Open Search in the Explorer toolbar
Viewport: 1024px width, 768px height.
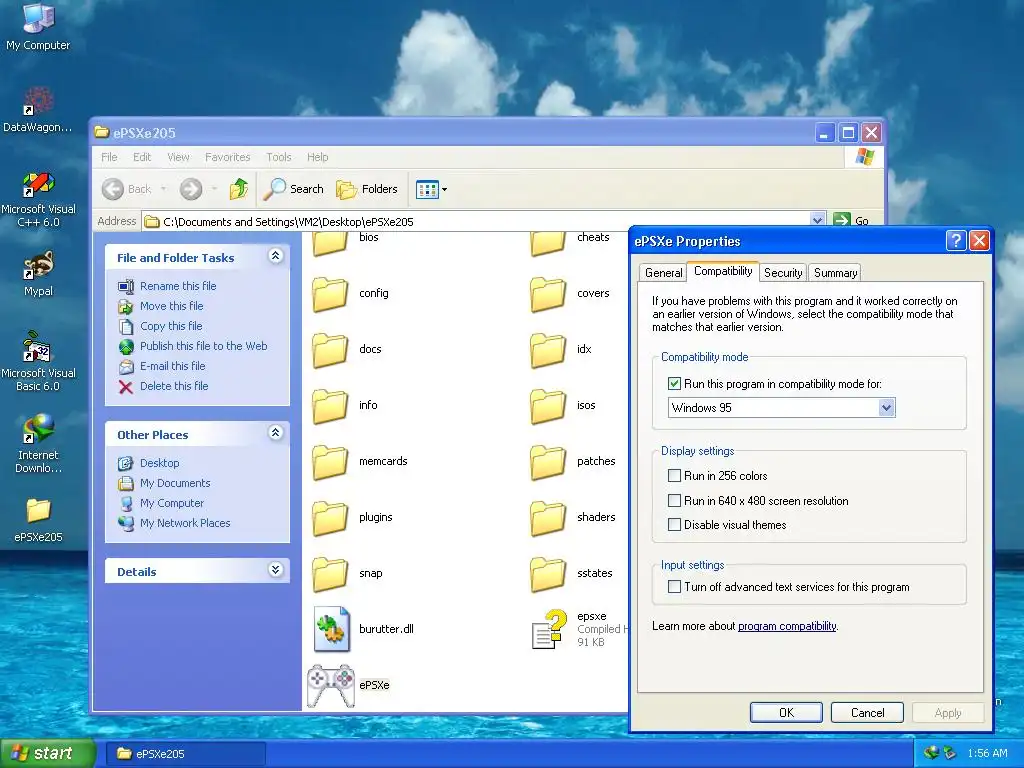tap(293, 189)
